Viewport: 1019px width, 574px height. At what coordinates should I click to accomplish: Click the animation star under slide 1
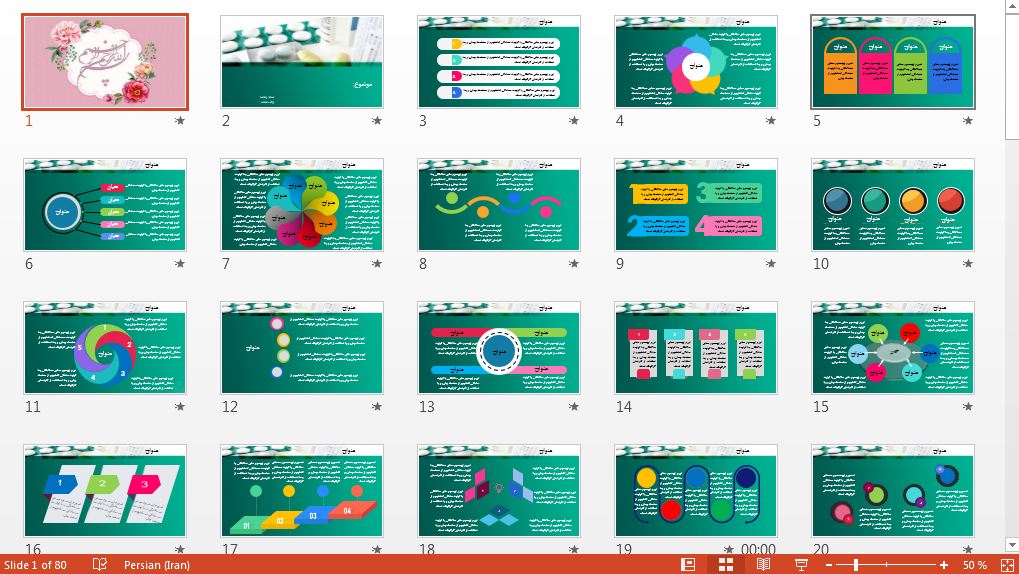[x=180, y=121]
